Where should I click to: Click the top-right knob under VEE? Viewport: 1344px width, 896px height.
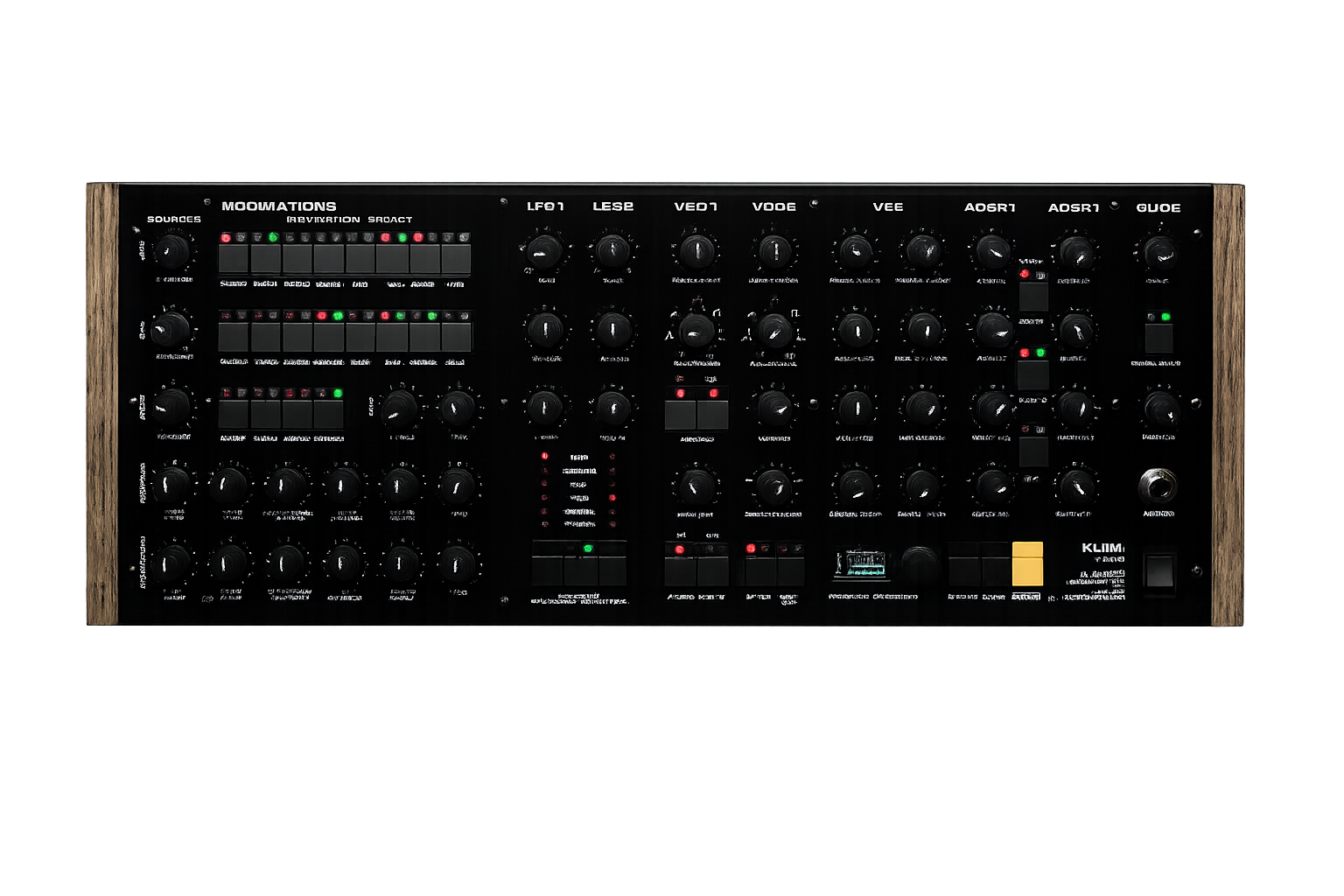922,252
